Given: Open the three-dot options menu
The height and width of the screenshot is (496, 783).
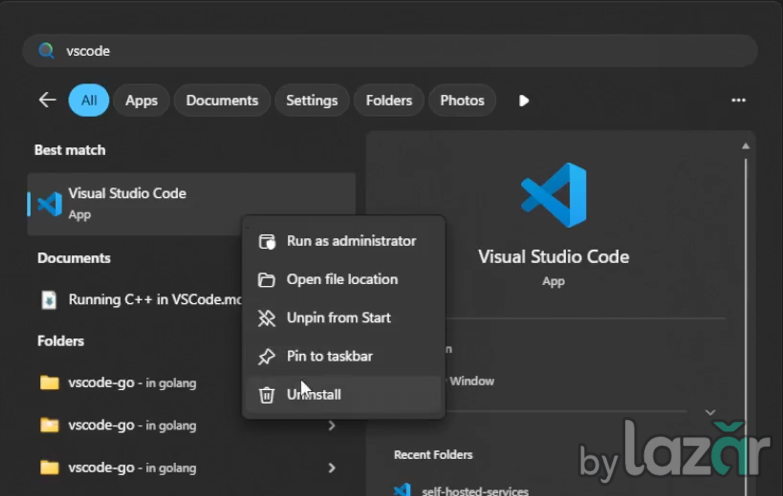Looking at the screenshot, I should [x=739, y=100].
